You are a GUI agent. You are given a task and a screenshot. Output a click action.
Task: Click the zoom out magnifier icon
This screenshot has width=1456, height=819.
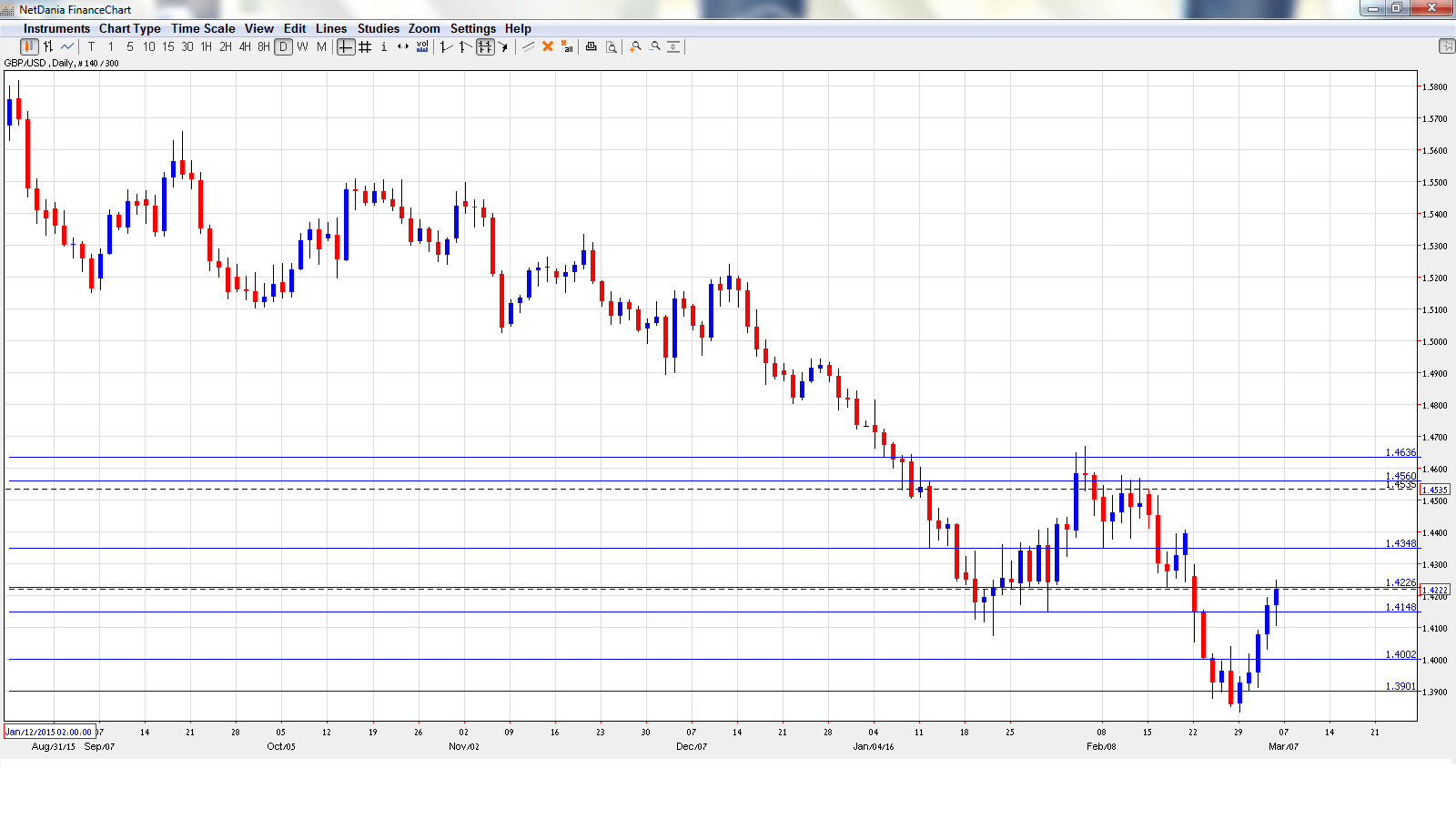point(654,46)
